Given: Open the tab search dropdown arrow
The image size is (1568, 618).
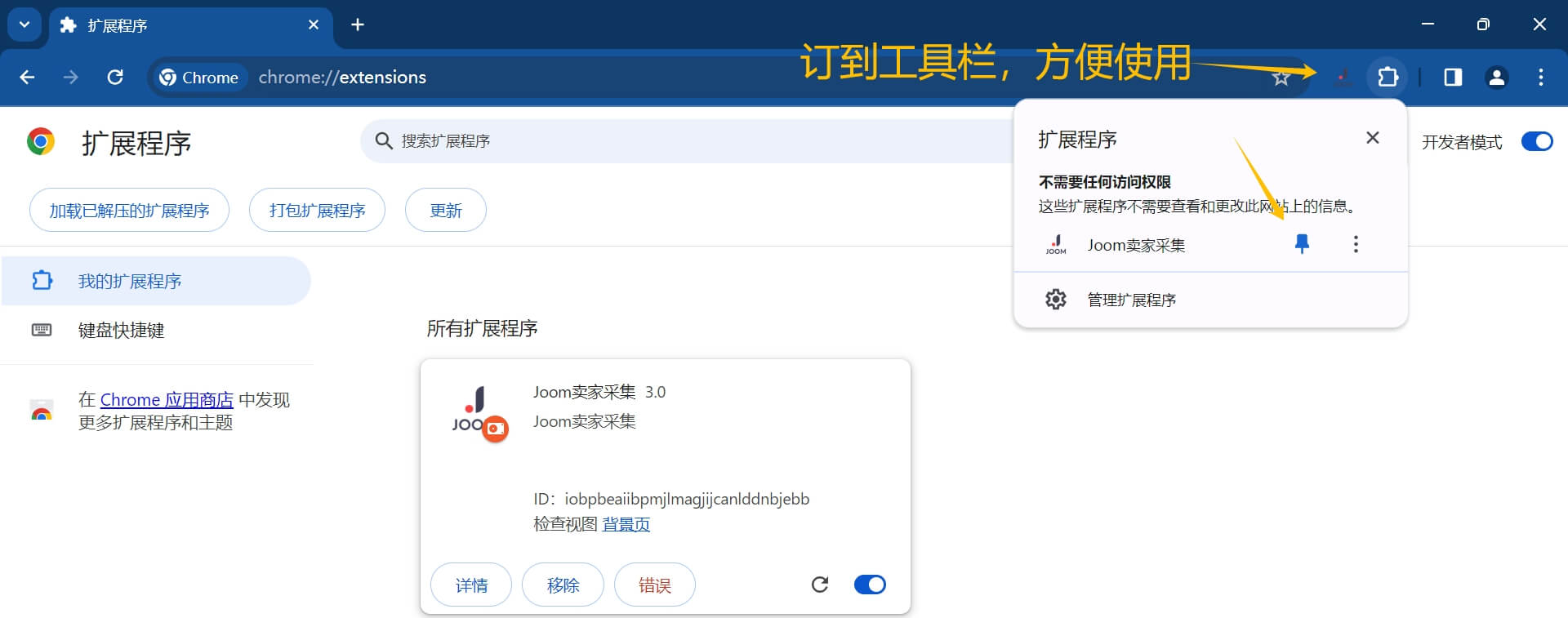Looking at the screenshot, I should [x=24, y=24].
